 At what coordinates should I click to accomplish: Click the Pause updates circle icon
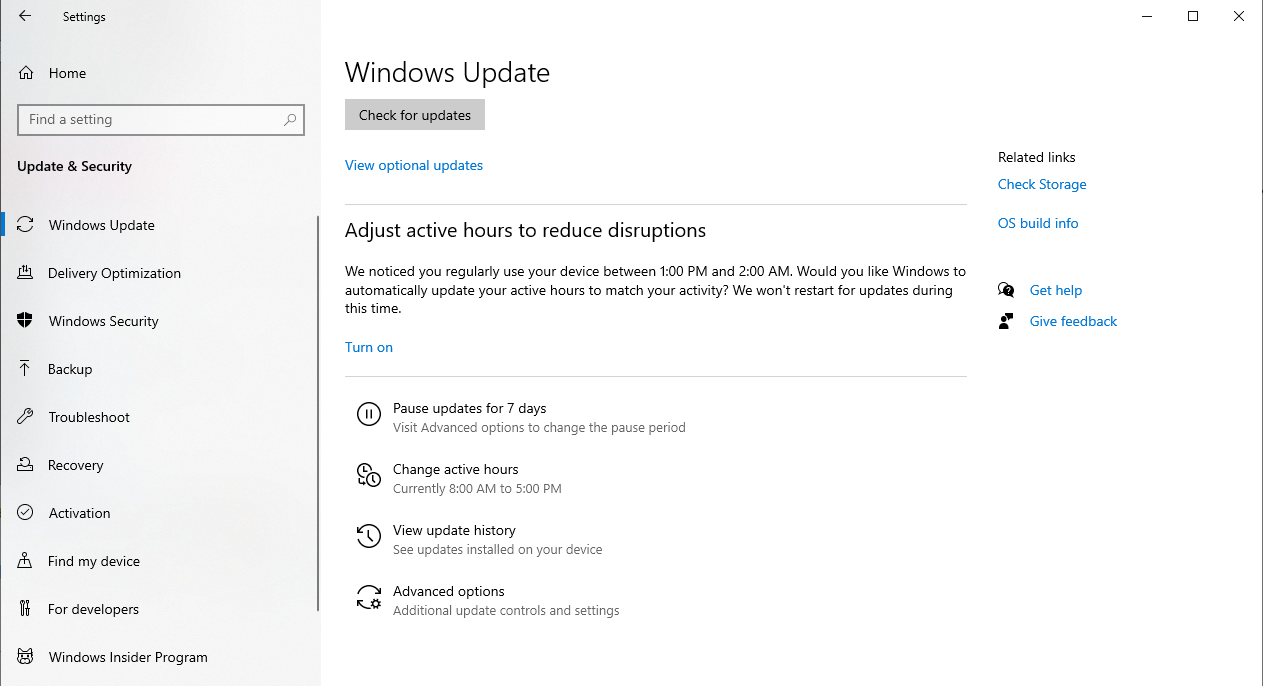pyautogui.click(x=369, y=415)
